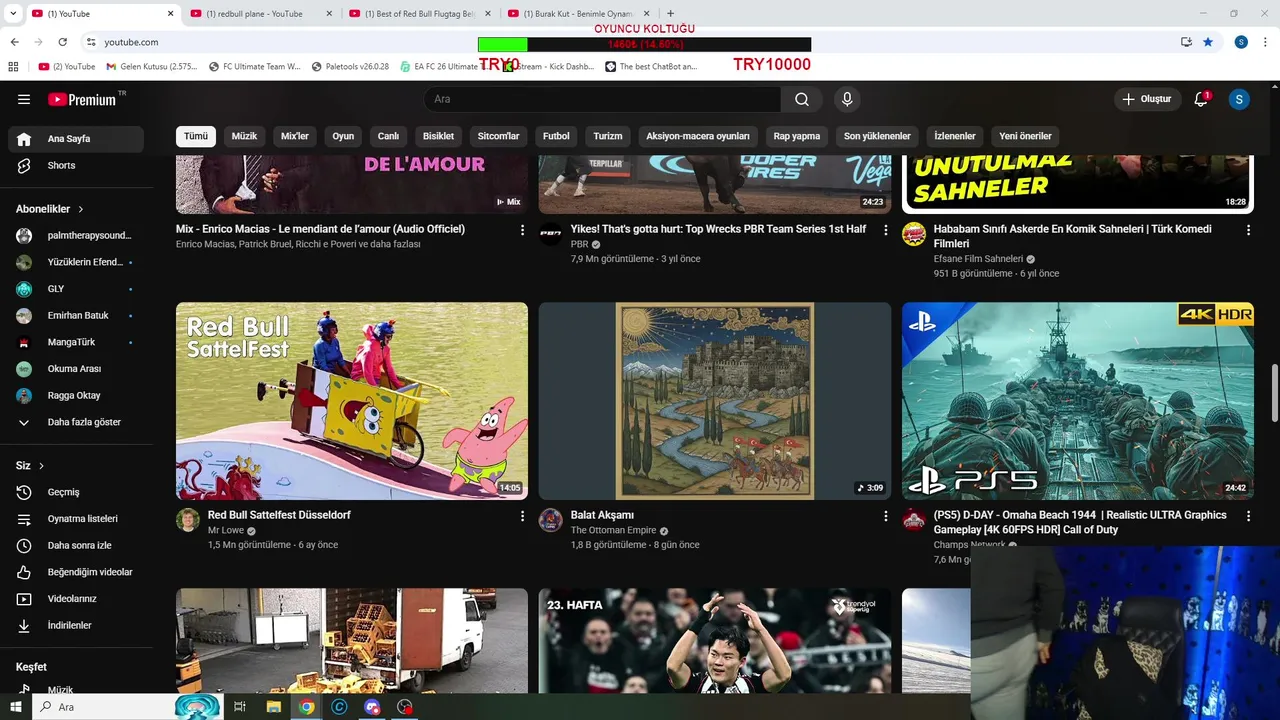Click the YouTube search input field

click(602, 99)
